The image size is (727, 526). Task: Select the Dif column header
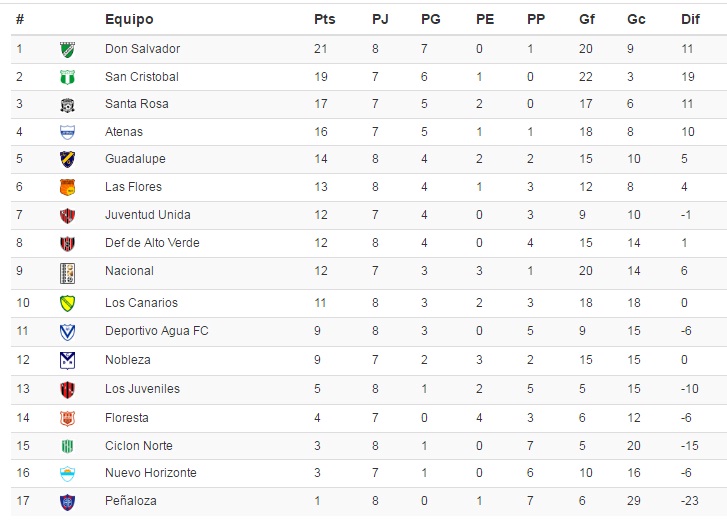pyautogui.click(x=690, y=19)
